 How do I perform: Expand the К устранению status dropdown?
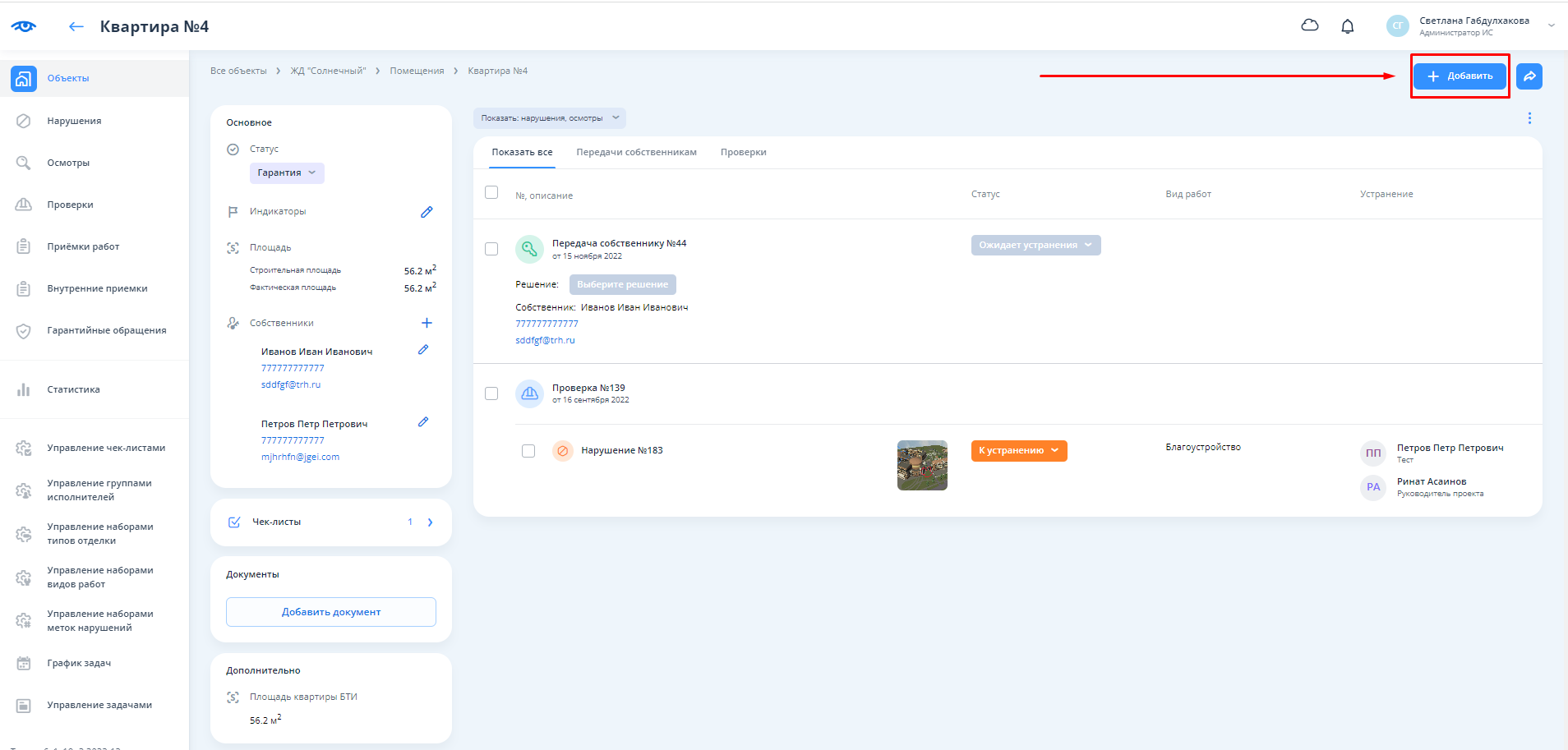point(1019,451)
